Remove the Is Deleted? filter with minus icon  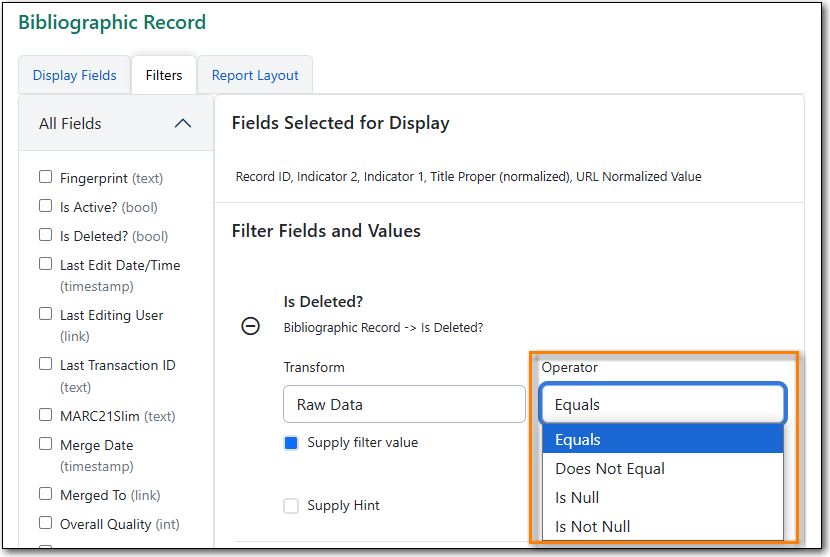251,327
